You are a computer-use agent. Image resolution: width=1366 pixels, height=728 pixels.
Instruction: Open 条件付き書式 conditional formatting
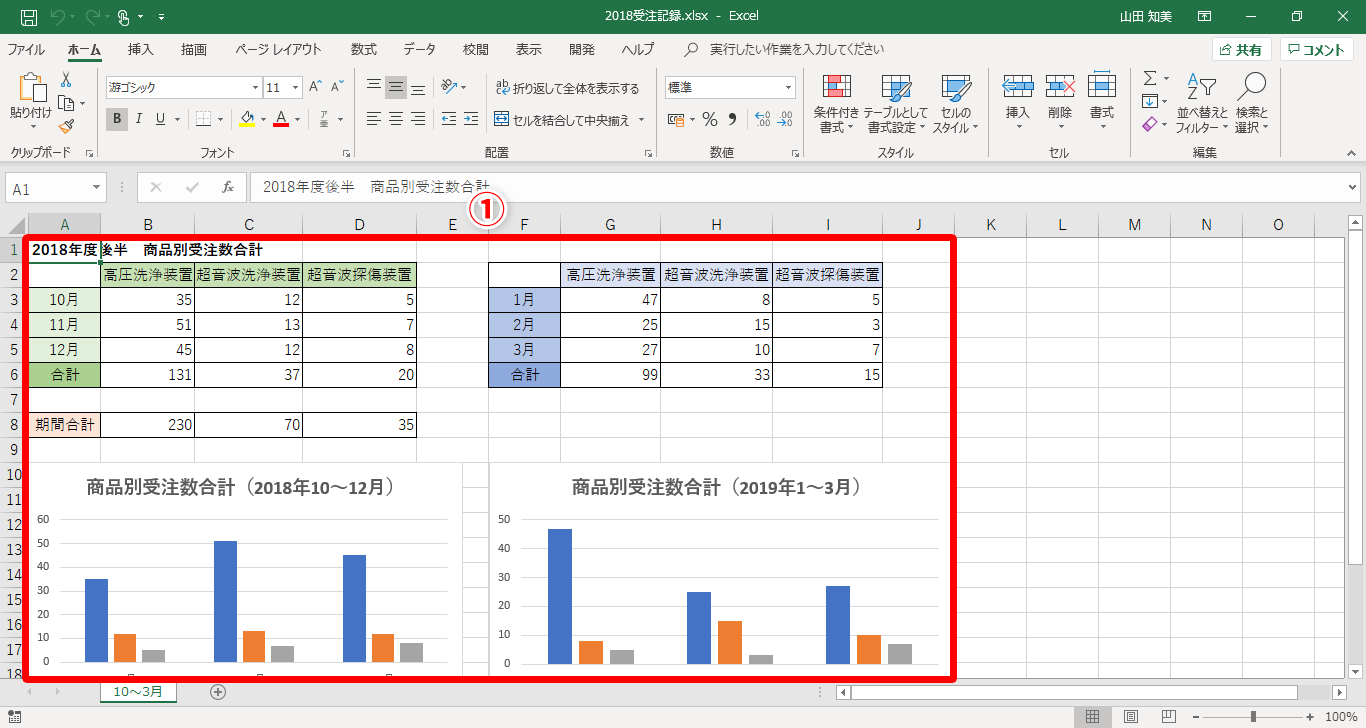tap(836, 104)
